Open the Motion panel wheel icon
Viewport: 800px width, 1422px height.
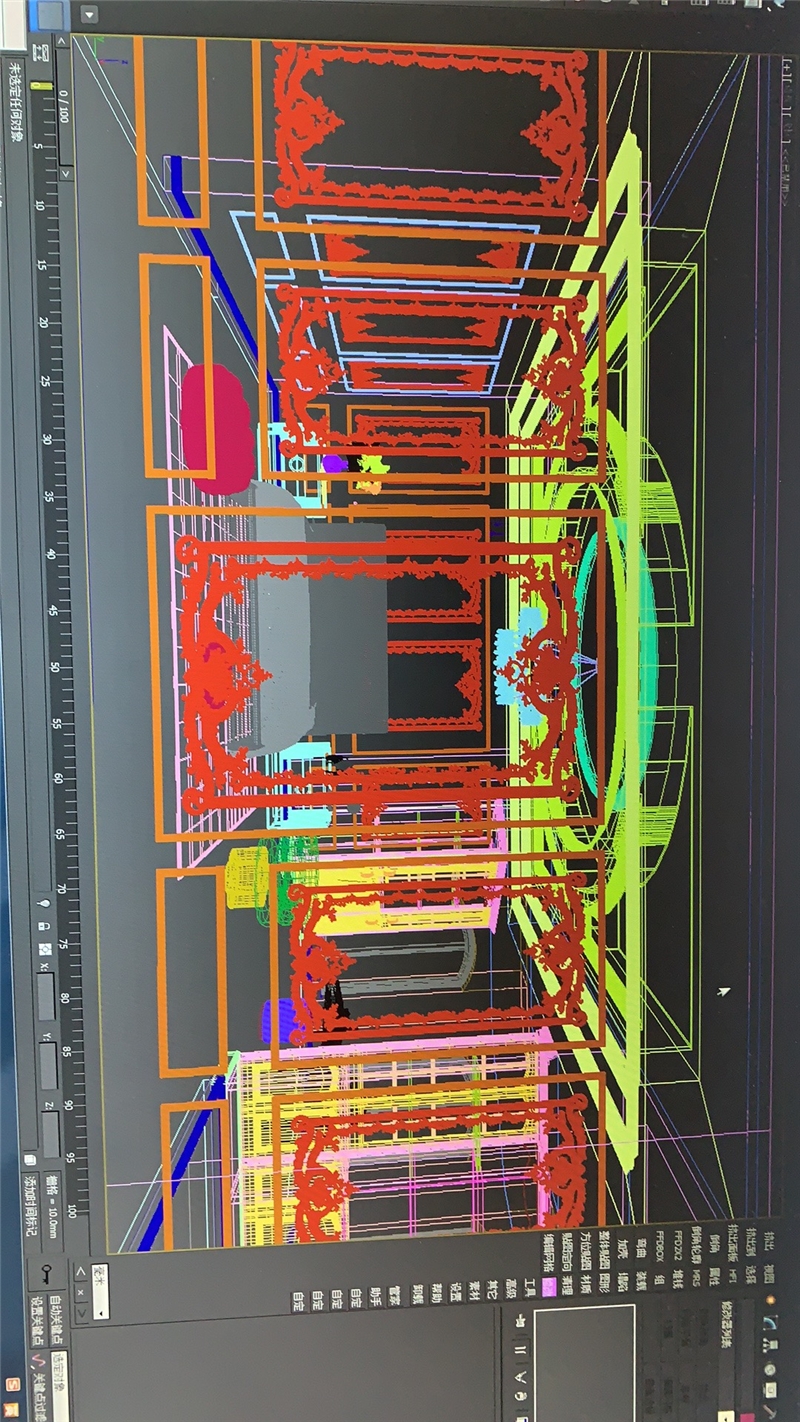[x=770, y=1368]
